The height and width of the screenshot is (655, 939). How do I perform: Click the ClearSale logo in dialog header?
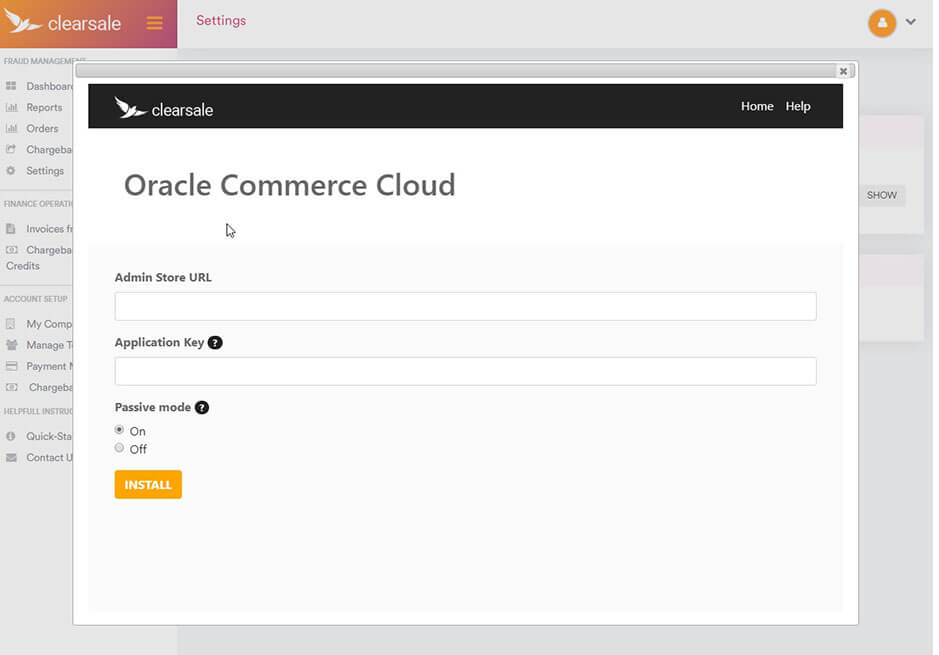tap(164, 108)
